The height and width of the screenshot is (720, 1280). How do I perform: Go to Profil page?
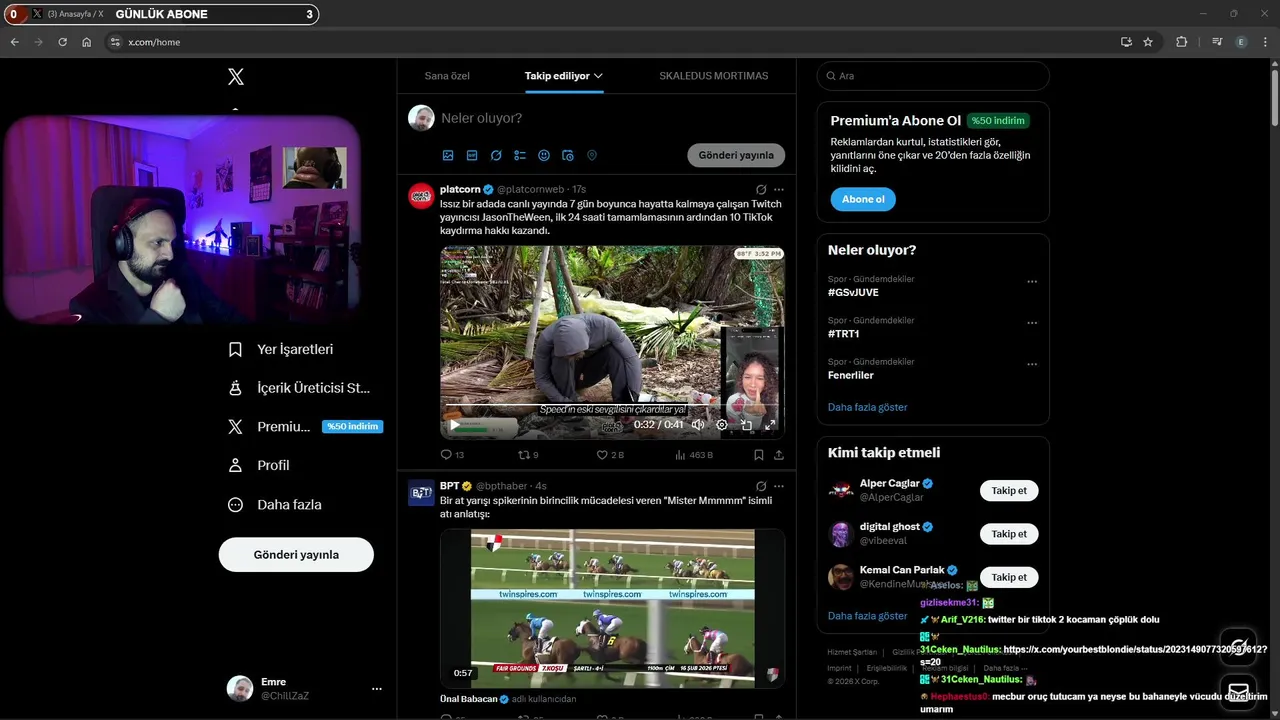pyautogui.click(x=259, y=465)
